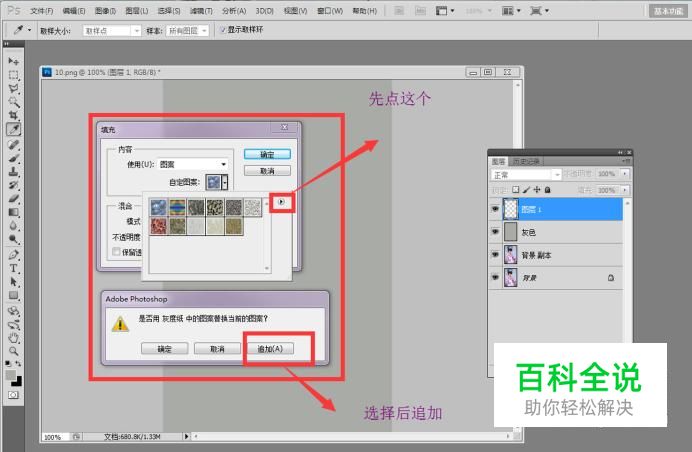The image size is (692, 452).
Task: Select the Blur tool
Action: coord(14,226)
